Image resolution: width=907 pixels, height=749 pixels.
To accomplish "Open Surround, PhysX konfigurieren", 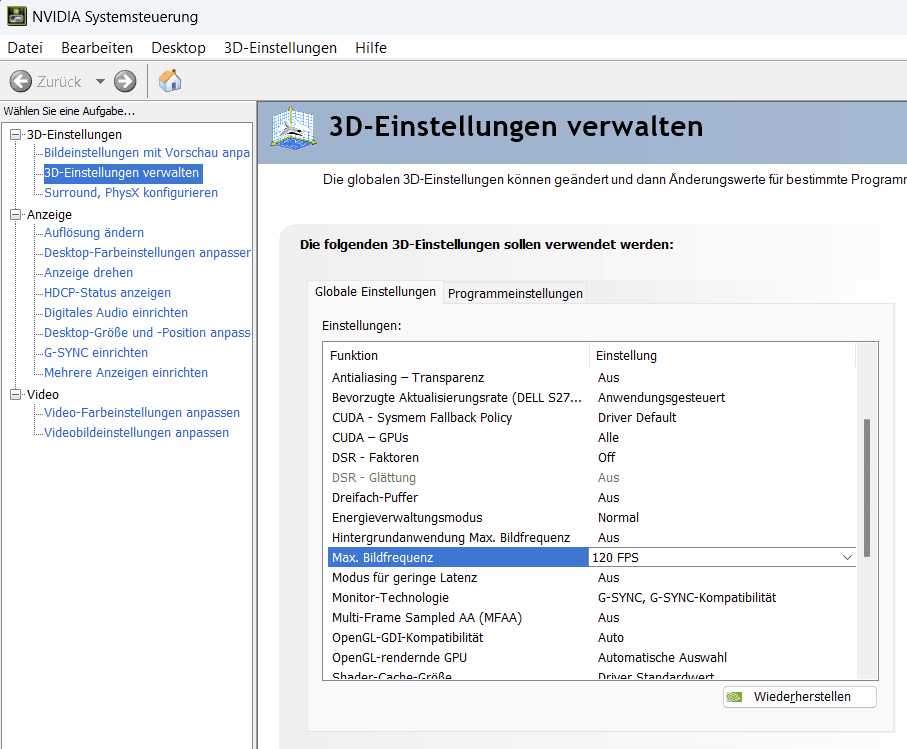I will pos(131,193).
